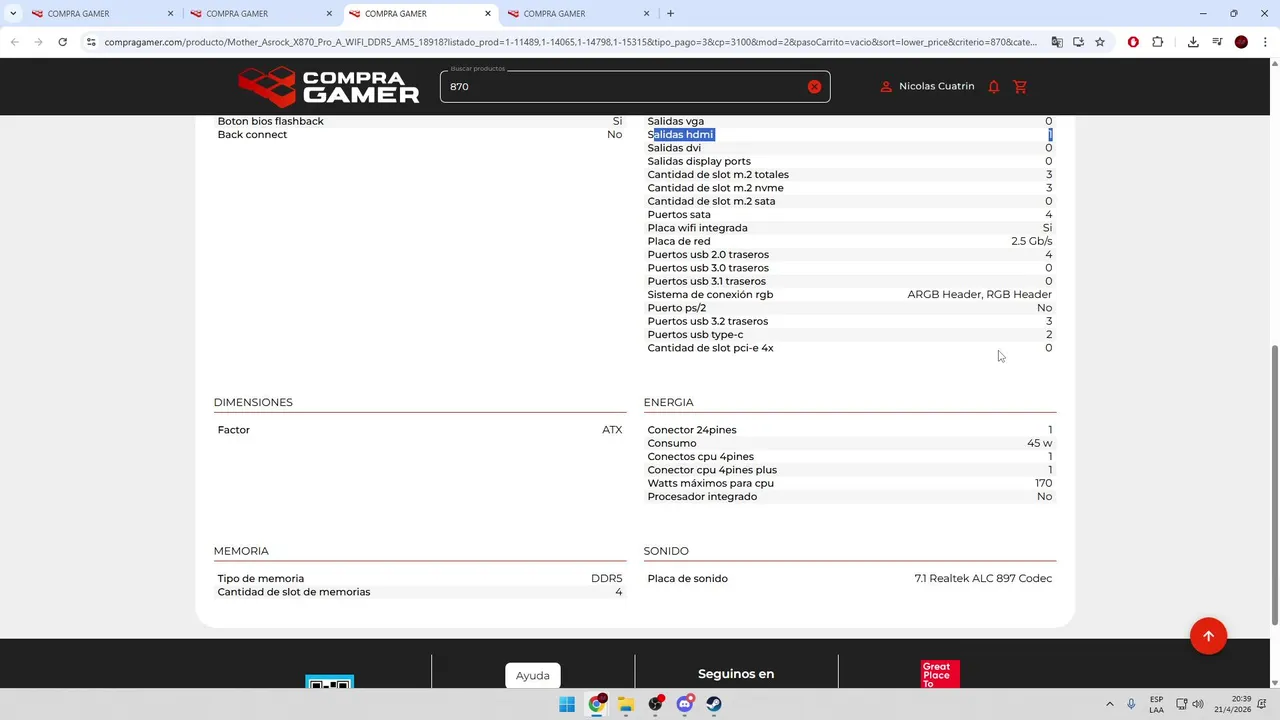Open the notifications bell icon
Image resolution: width=1280 pixels, height=720 pixels.
[993, 87]
